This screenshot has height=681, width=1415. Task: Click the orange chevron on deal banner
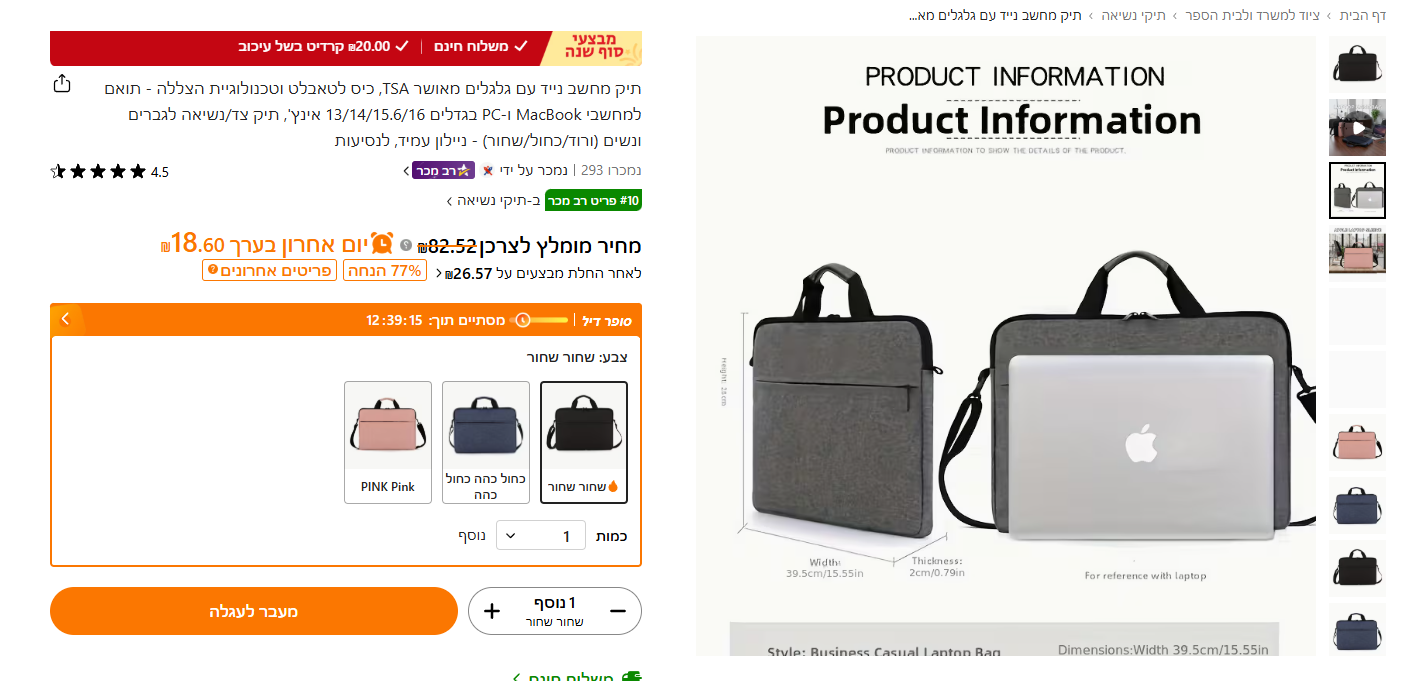coord(66,319)
